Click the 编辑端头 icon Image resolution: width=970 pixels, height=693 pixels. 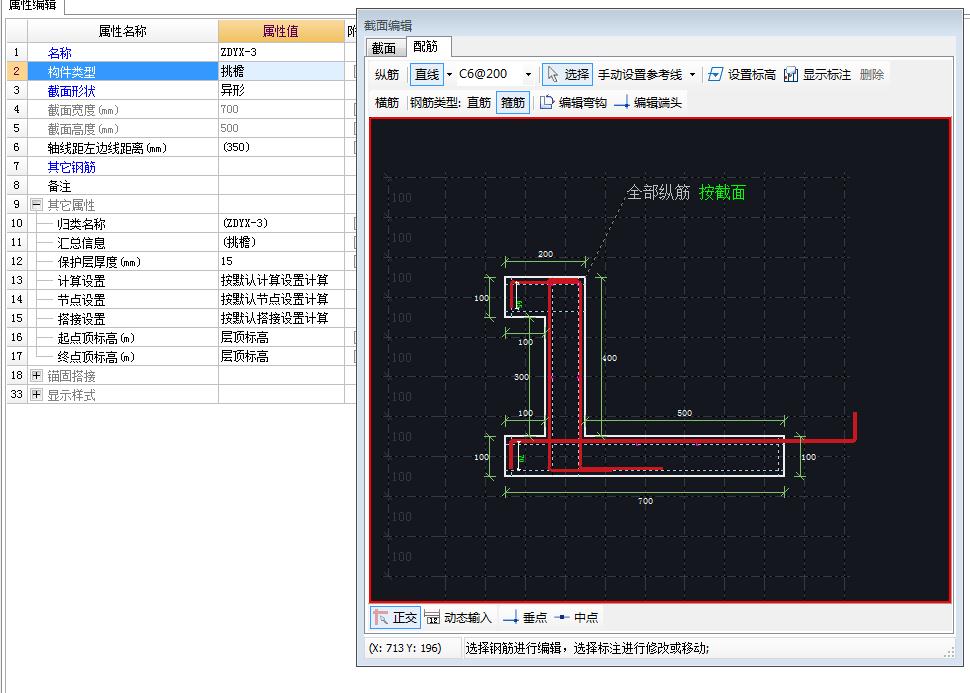pyautogui.click(x=622, y=103)
